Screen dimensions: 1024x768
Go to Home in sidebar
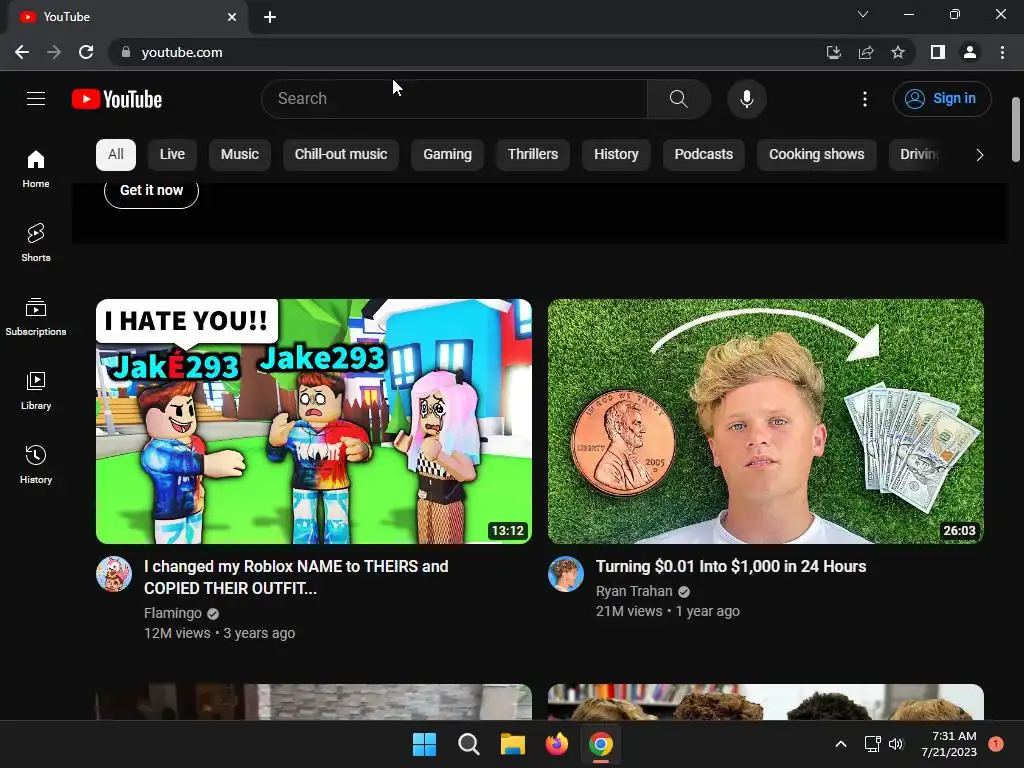(x=36, y=168)
